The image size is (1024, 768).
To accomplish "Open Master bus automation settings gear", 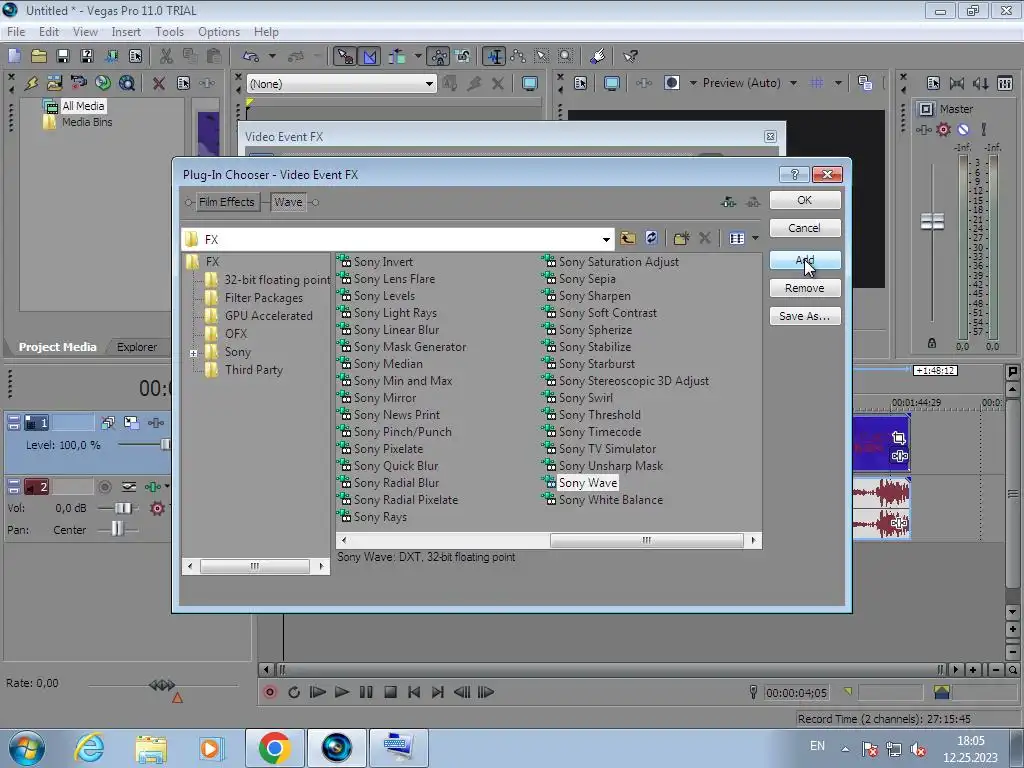I will 943,129.
